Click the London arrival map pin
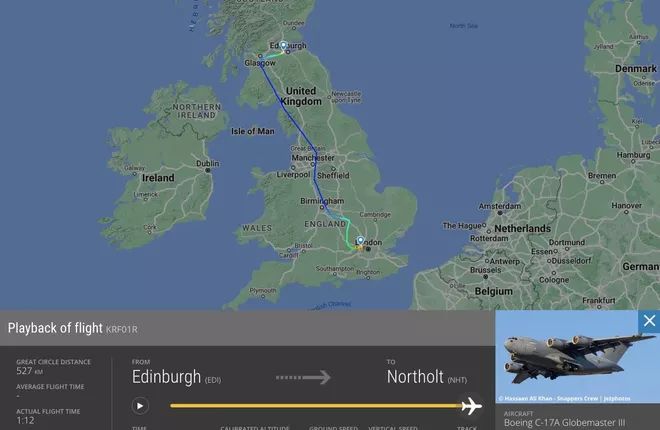The height and width of the screenshot is (430, 660). 360,241
